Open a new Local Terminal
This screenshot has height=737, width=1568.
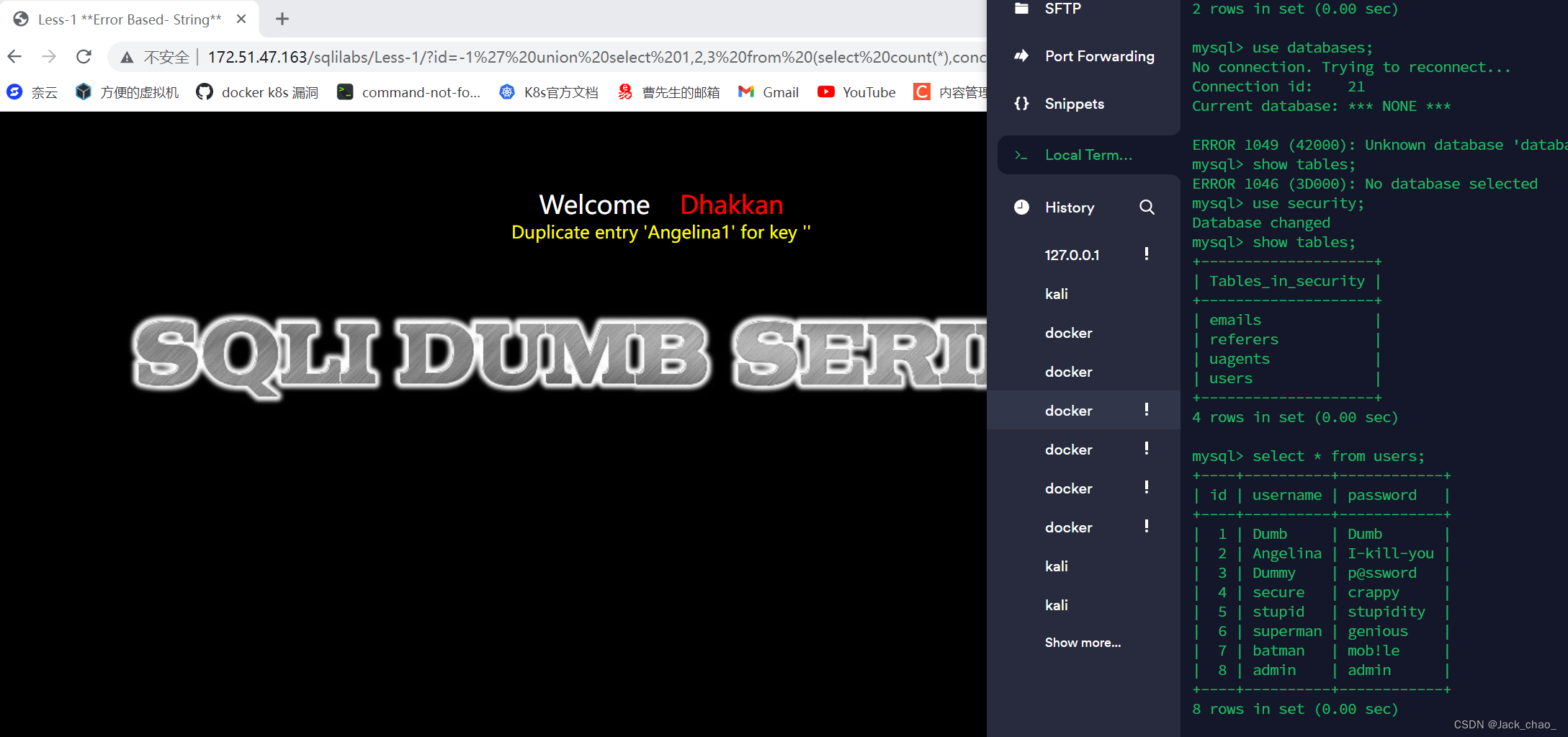[1088, 154]
